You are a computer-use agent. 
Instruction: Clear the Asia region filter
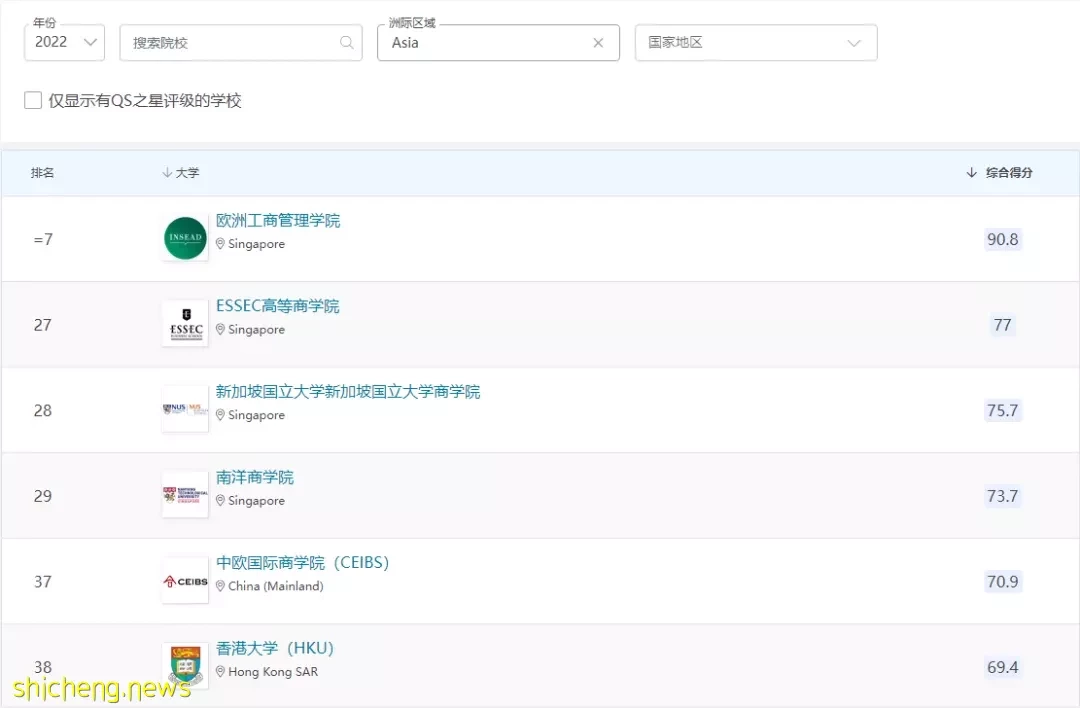coord(598,43)
